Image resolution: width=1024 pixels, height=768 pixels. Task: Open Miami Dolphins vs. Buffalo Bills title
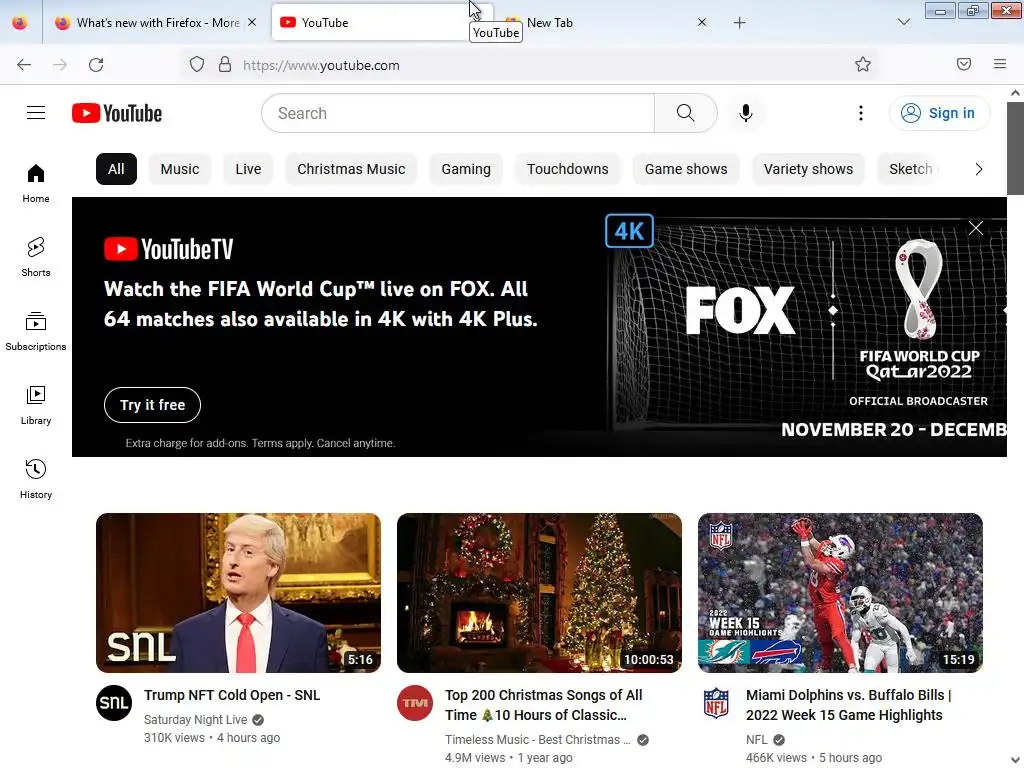point(848,705)
